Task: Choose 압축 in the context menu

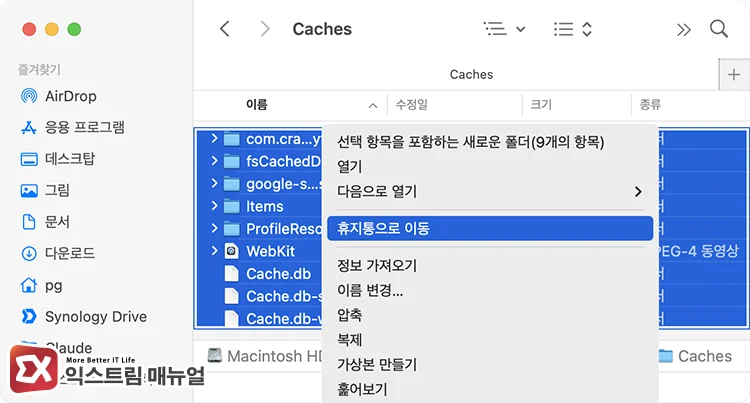Action: coord(350,315)
